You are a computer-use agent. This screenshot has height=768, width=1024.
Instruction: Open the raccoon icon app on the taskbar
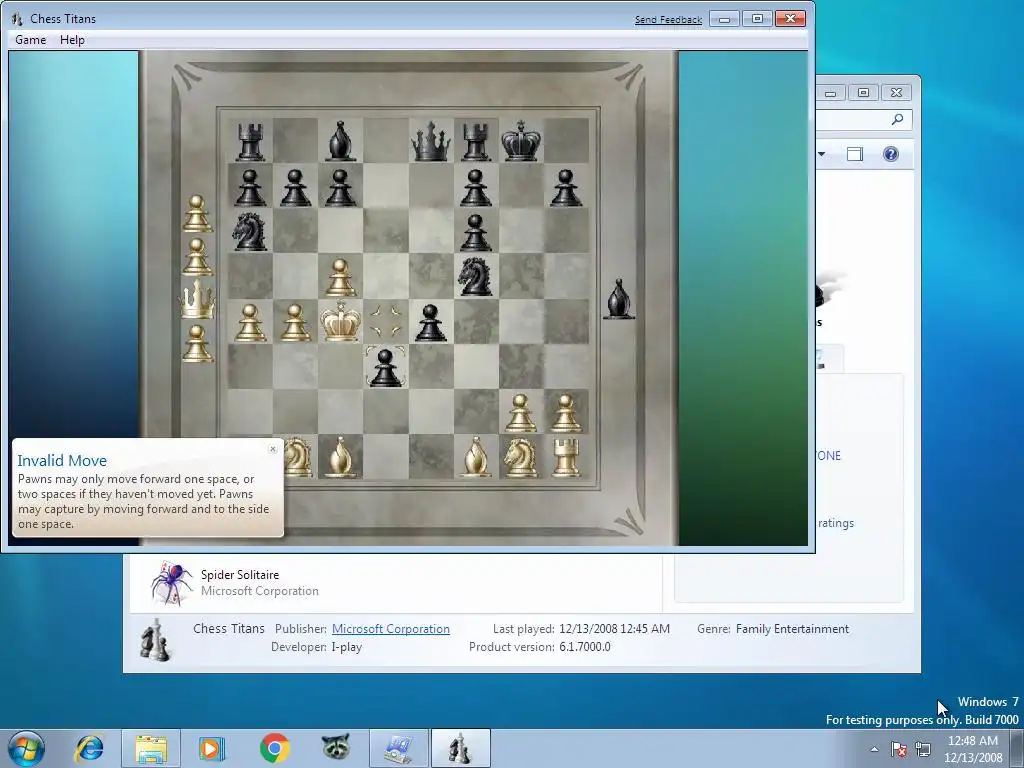[336, 747]
